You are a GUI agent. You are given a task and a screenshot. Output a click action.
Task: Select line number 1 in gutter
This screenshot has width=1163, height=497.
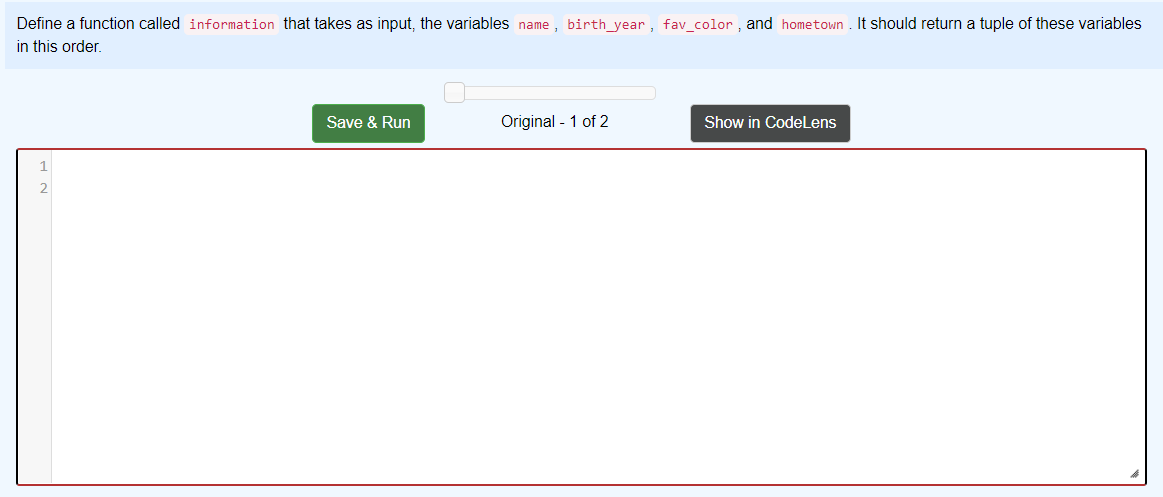(x=43, y=165)
